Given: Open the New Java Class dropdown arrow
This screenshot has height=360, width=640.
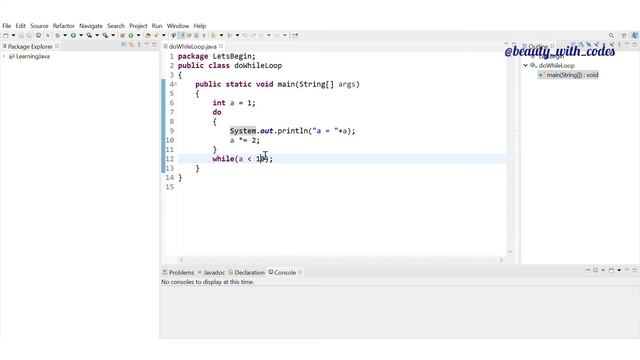Looking at the screenshot, I should point(138,36).
